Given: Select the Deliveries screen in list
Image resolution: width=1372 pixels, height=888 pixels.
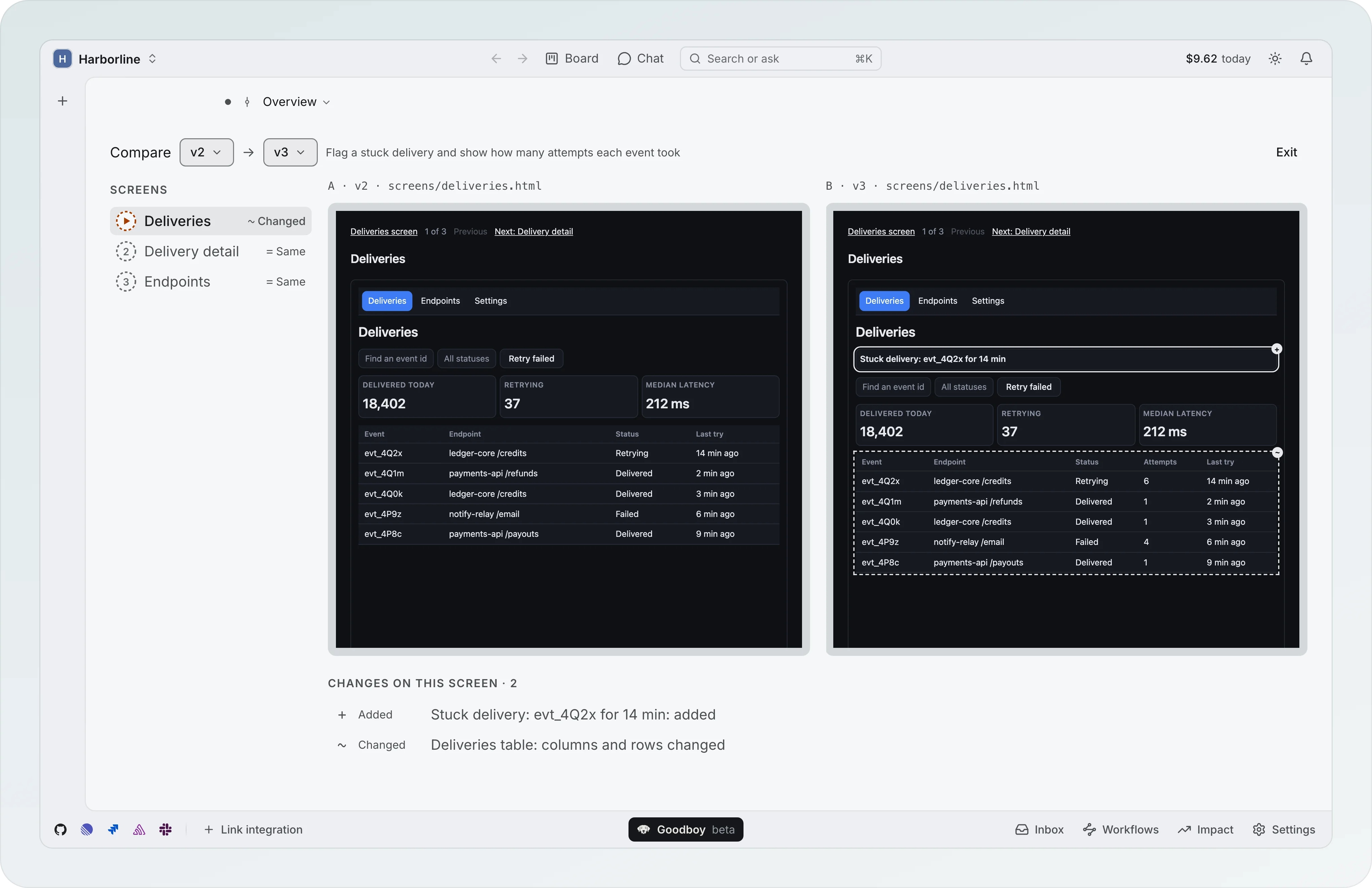Looking at the screenshot, I should (211, 221).
